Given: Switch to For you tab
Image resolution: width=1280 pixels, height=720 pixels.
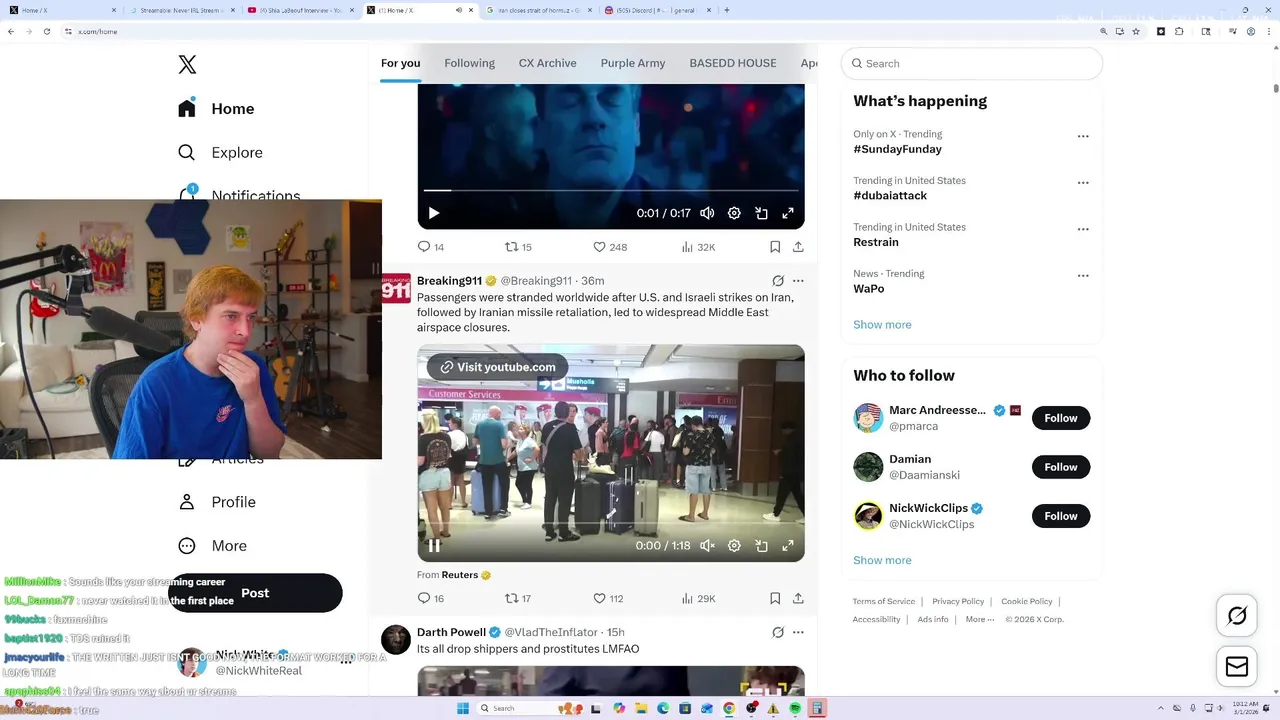Looking at the screenshot, I should tap(400, 63).
